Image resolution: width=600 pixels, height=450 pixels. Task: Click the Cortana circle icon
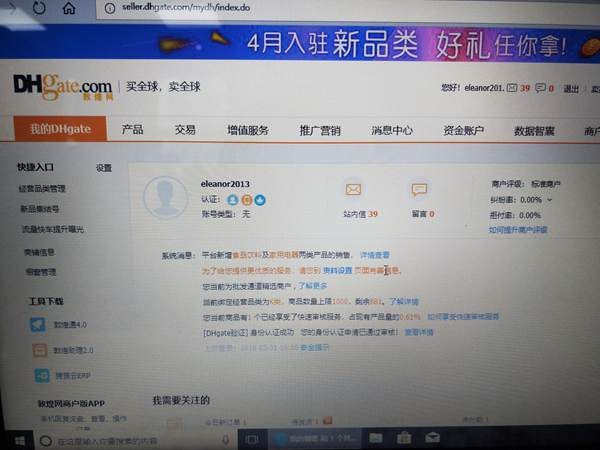(x=46, y=441)
